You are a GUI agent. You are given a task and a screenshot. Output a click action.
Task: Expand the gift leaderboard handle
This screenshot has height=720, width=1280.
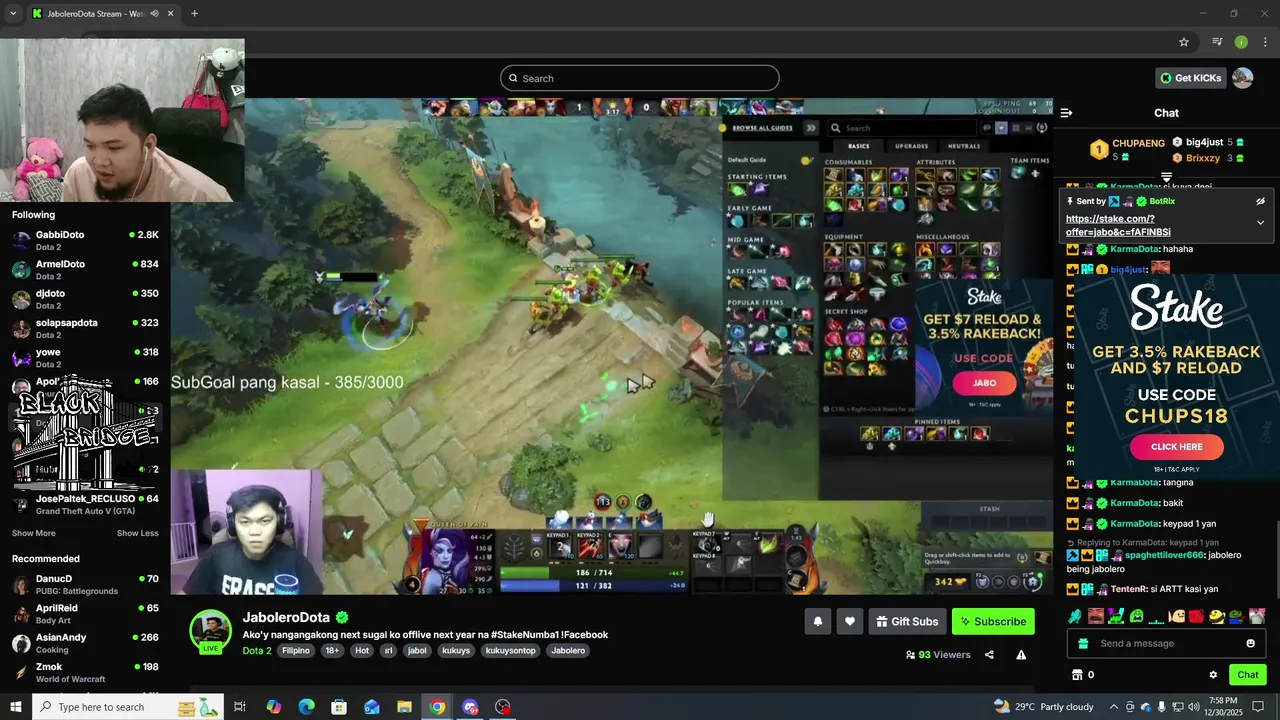[1166, 177]
